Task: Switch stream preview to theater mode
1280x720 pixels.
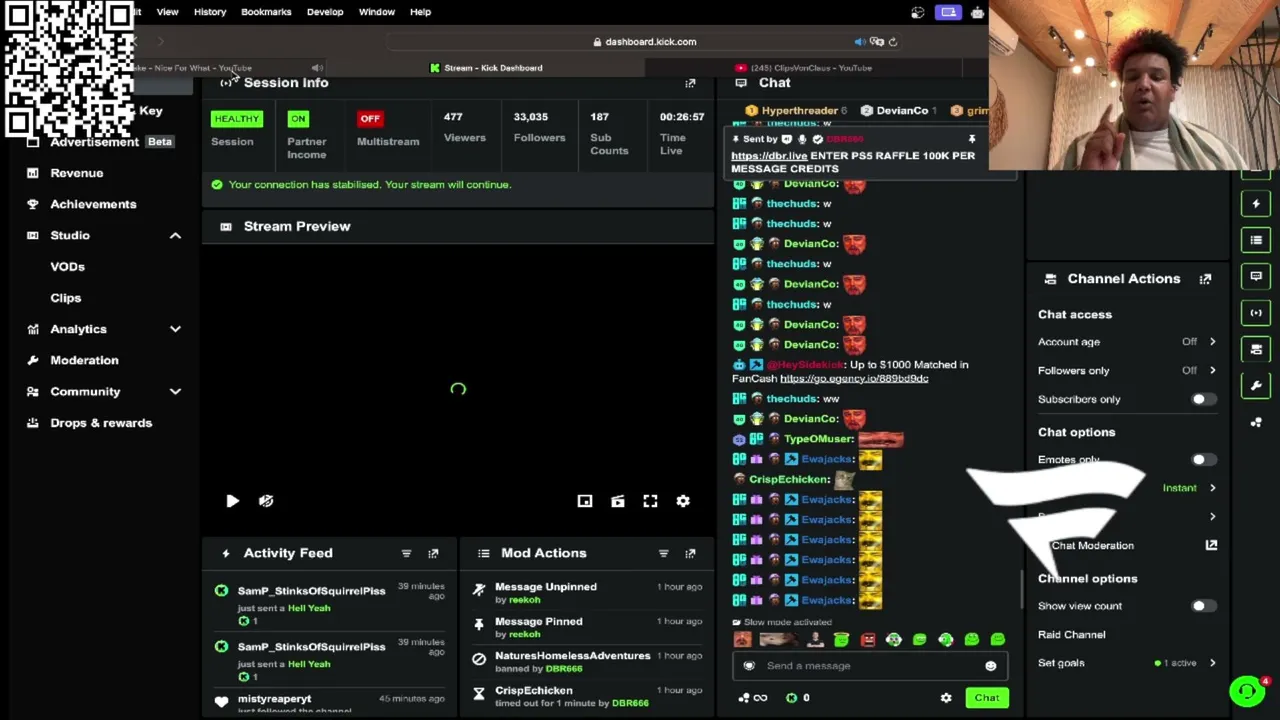Action: [618, 501]
